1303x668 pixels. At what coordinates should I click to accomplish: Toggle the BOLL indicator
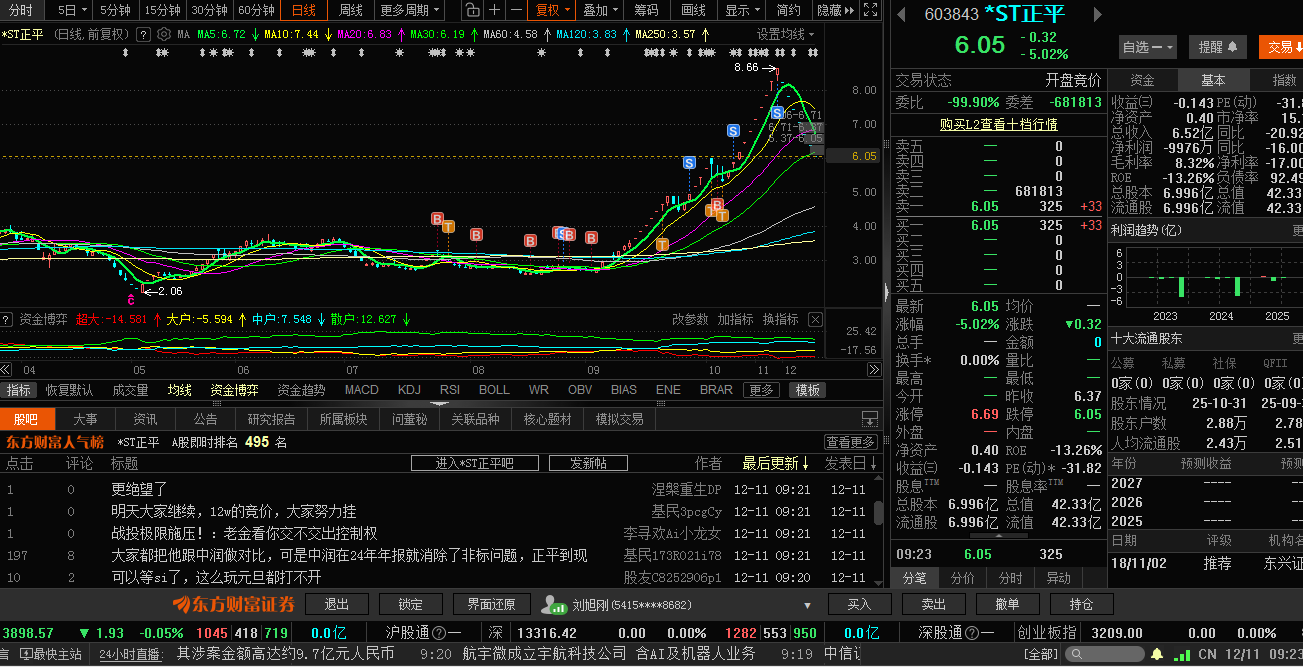(494, 390)
